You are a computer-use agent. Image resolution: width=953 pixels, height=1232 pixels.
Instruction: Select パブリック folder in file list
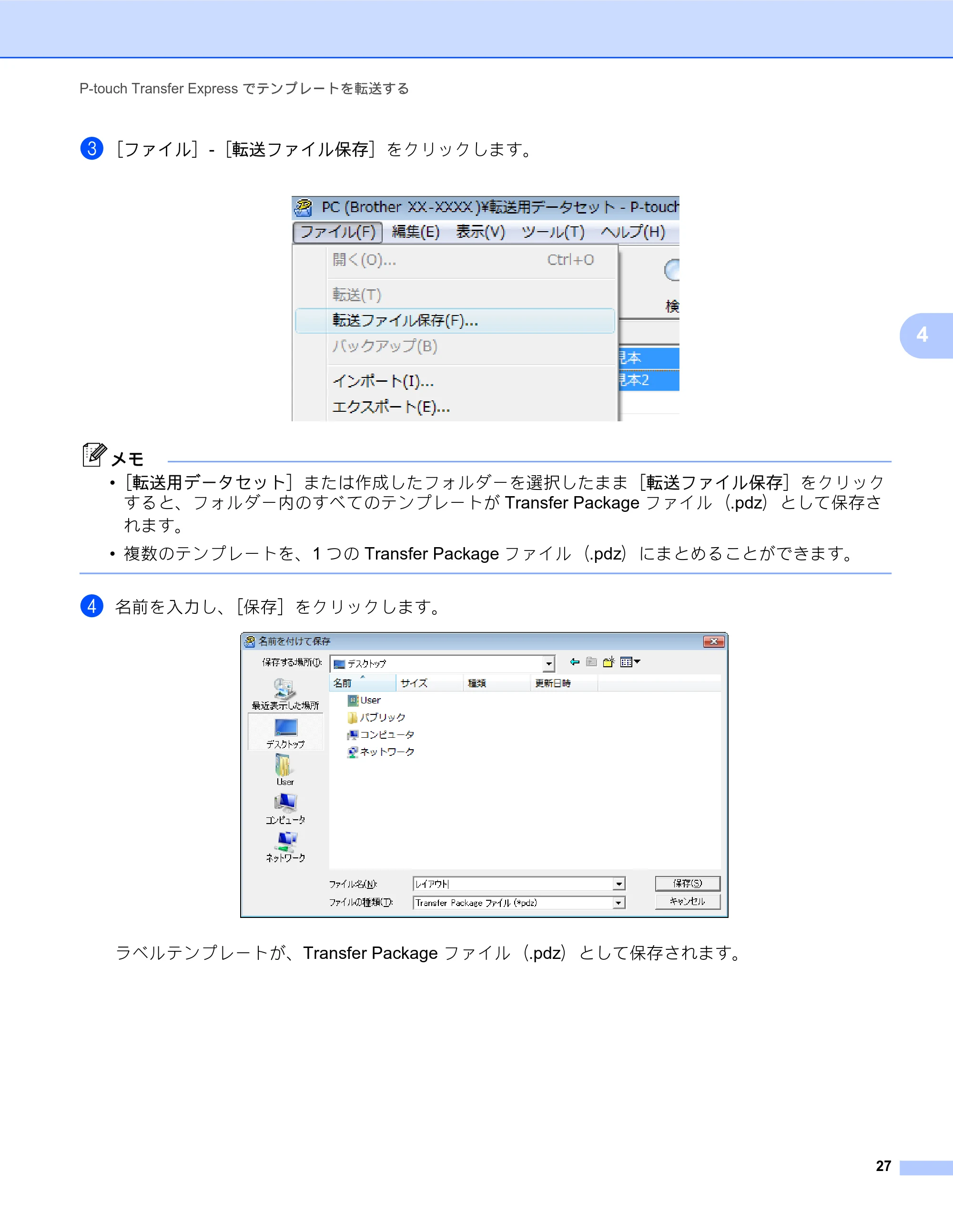377,718
